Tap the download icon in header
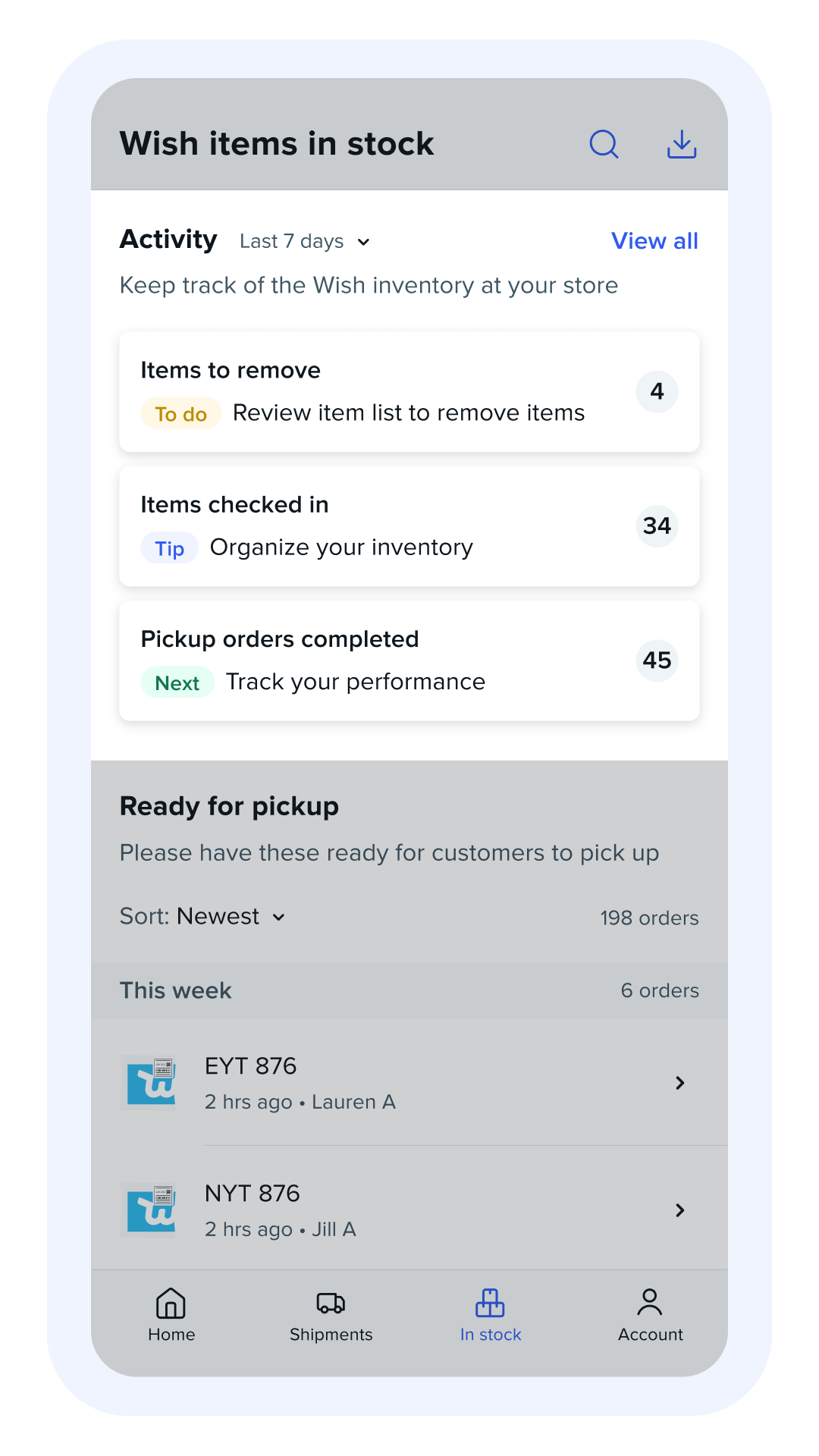This screenshot has width=819, height=1456. 682,144
